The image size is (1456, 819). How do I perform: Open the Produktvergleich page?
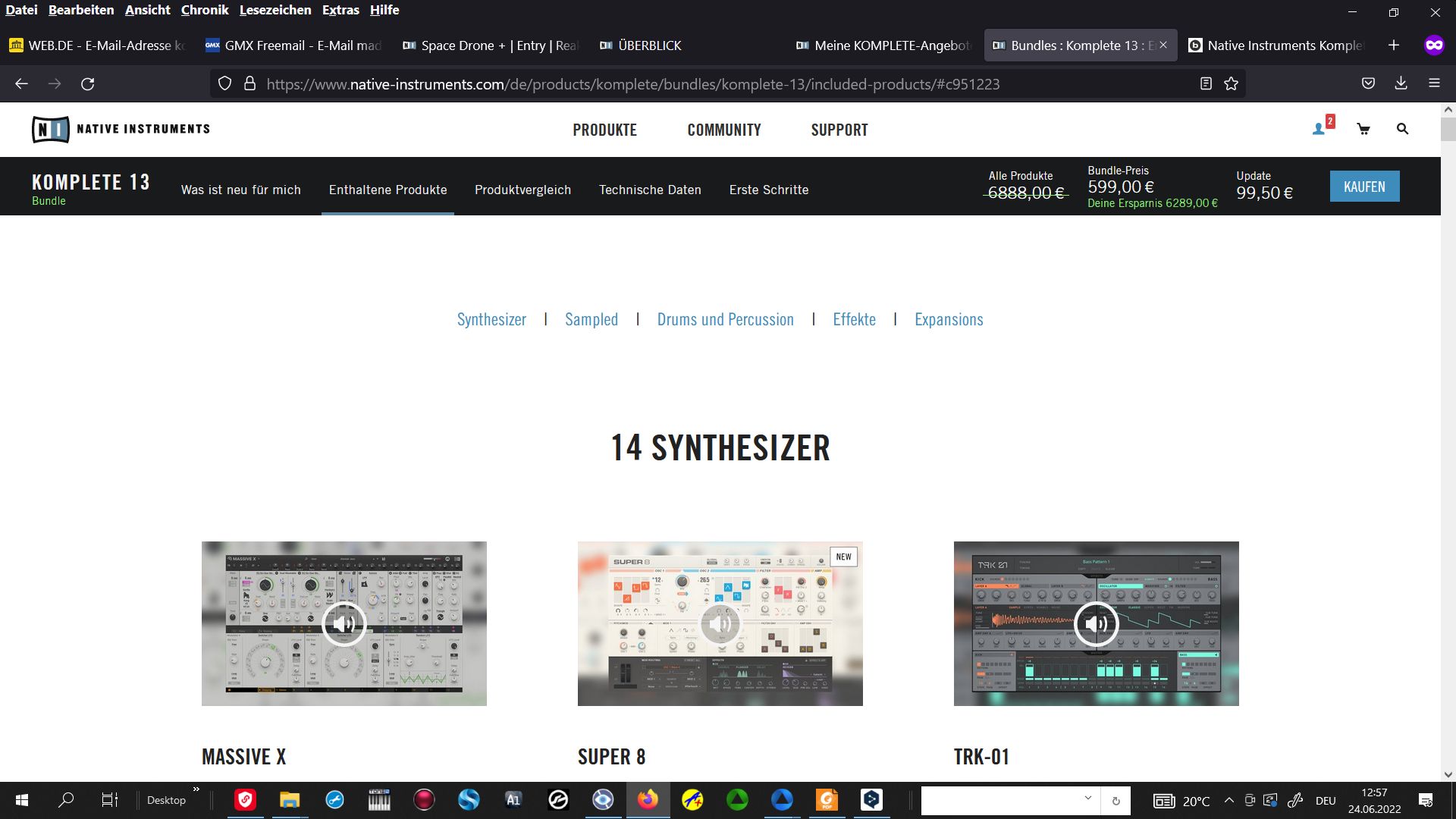click(522, 190)
